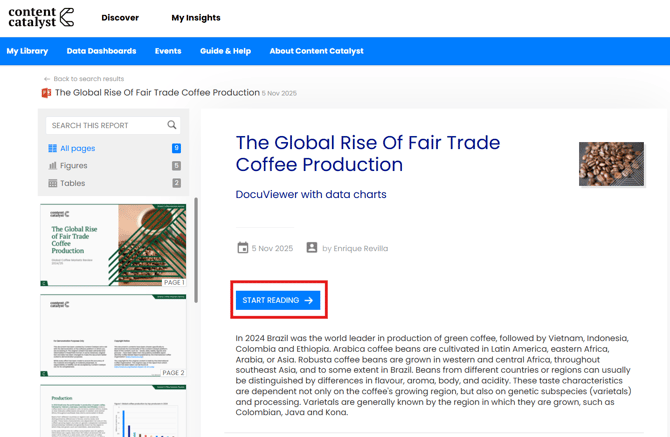Click the Figures bar chart icon
The height and width of the screenshot is (437, 670).
[52, 166]
